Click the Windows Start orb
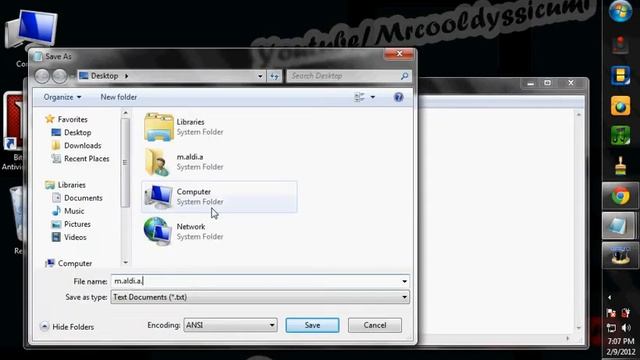This screenshot has width=640, height=360. click(620, 11)
